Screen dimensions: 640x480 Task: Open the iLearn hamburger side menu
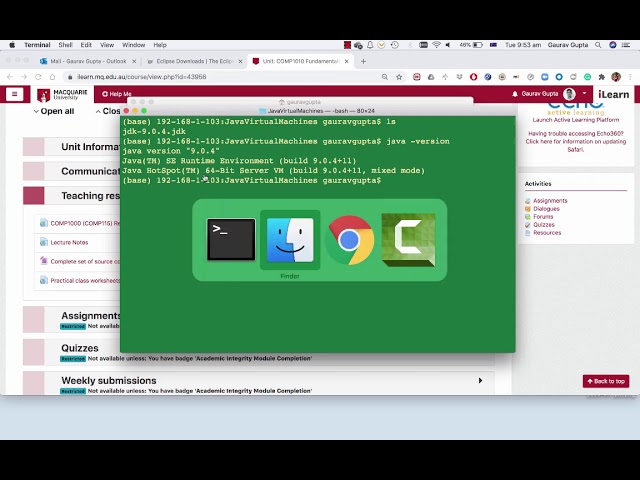(15, 94)
